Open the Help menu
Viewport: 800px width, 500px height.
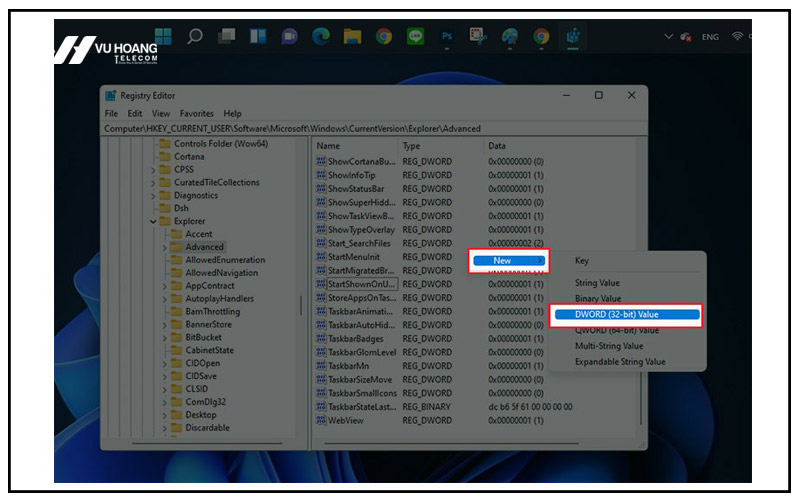(x=232, y=113)
